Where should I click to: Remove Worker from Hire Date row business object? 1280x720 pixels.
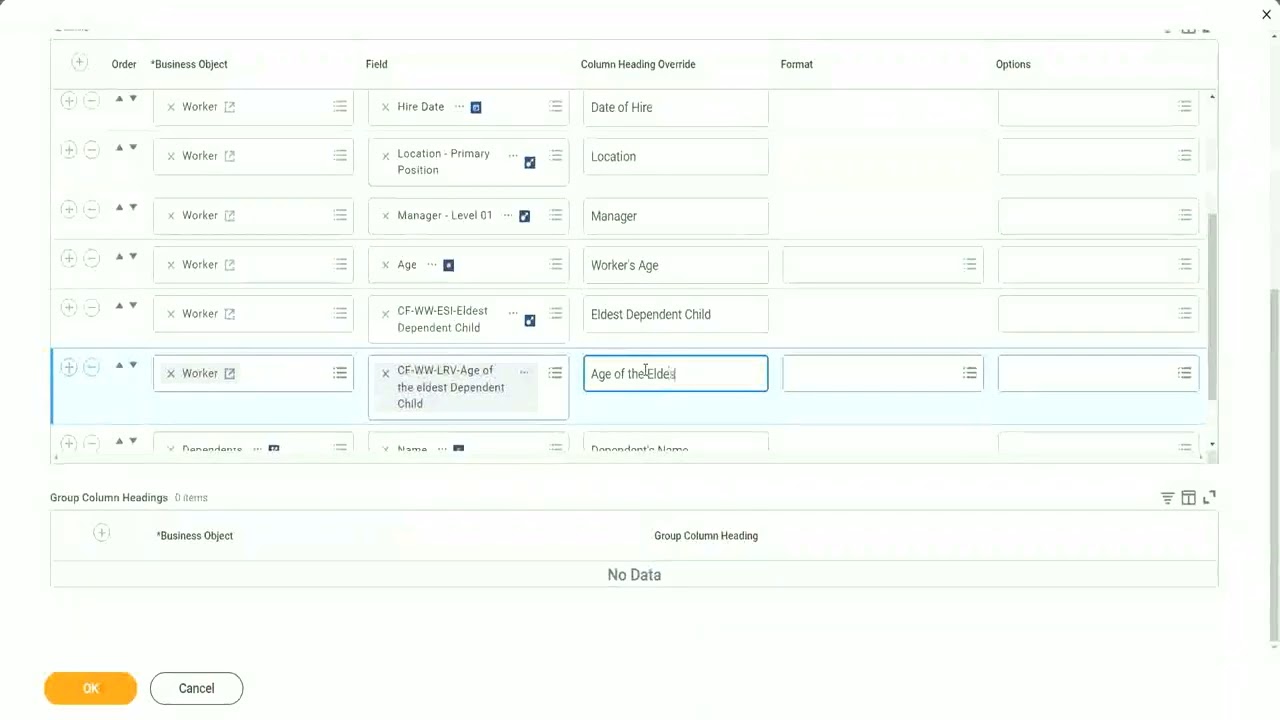pos(171,107)
